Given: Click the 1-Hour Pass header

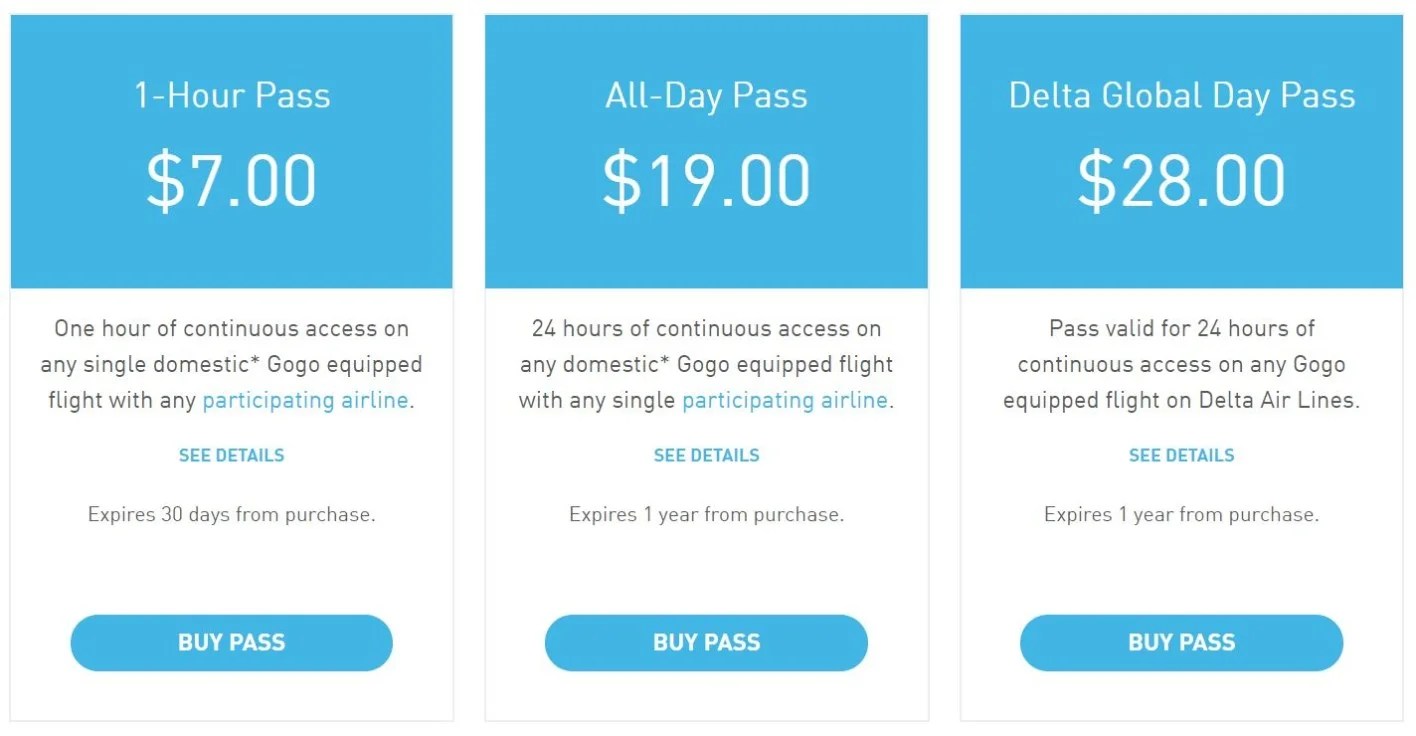Looking at the screenshot, I should pos(231,95).
